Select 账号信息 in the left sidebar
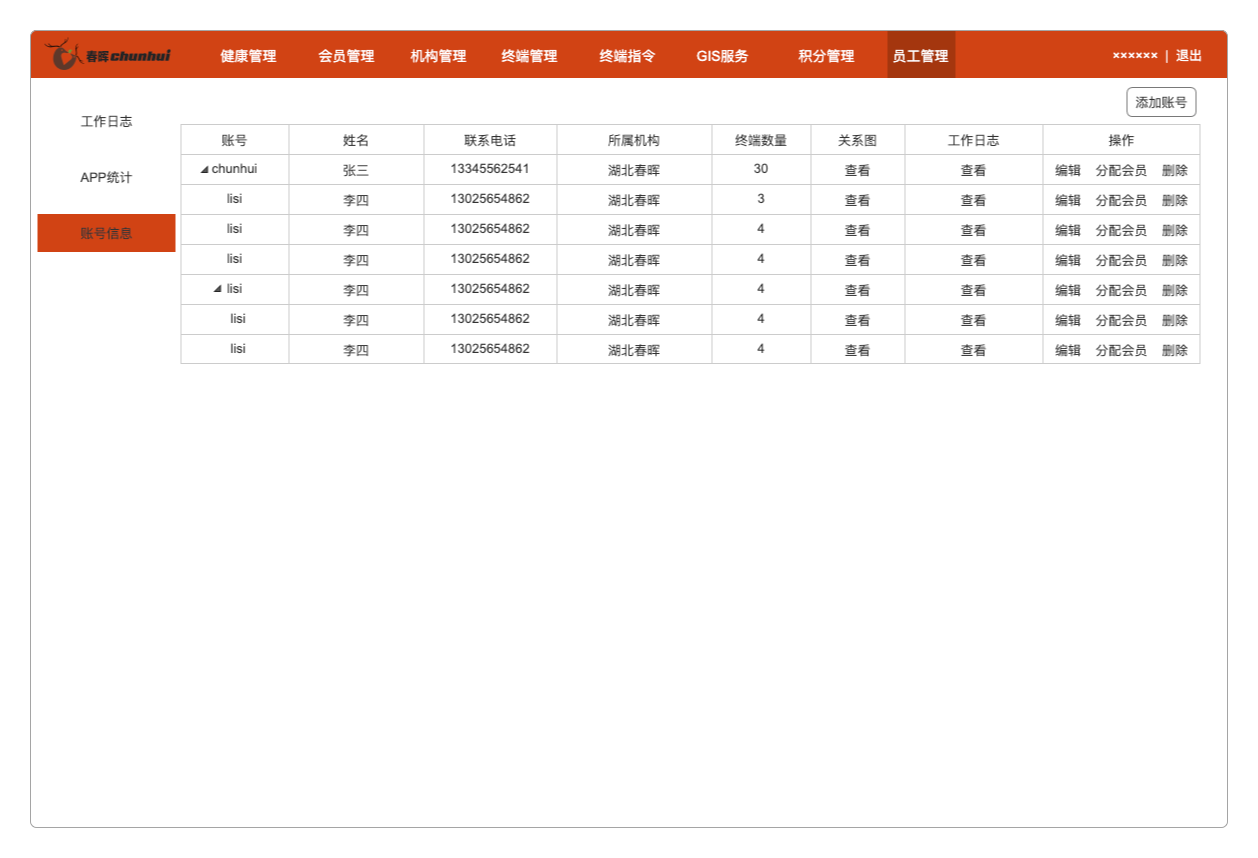This screenshot has width=1258, height=858. coord(106,233)
